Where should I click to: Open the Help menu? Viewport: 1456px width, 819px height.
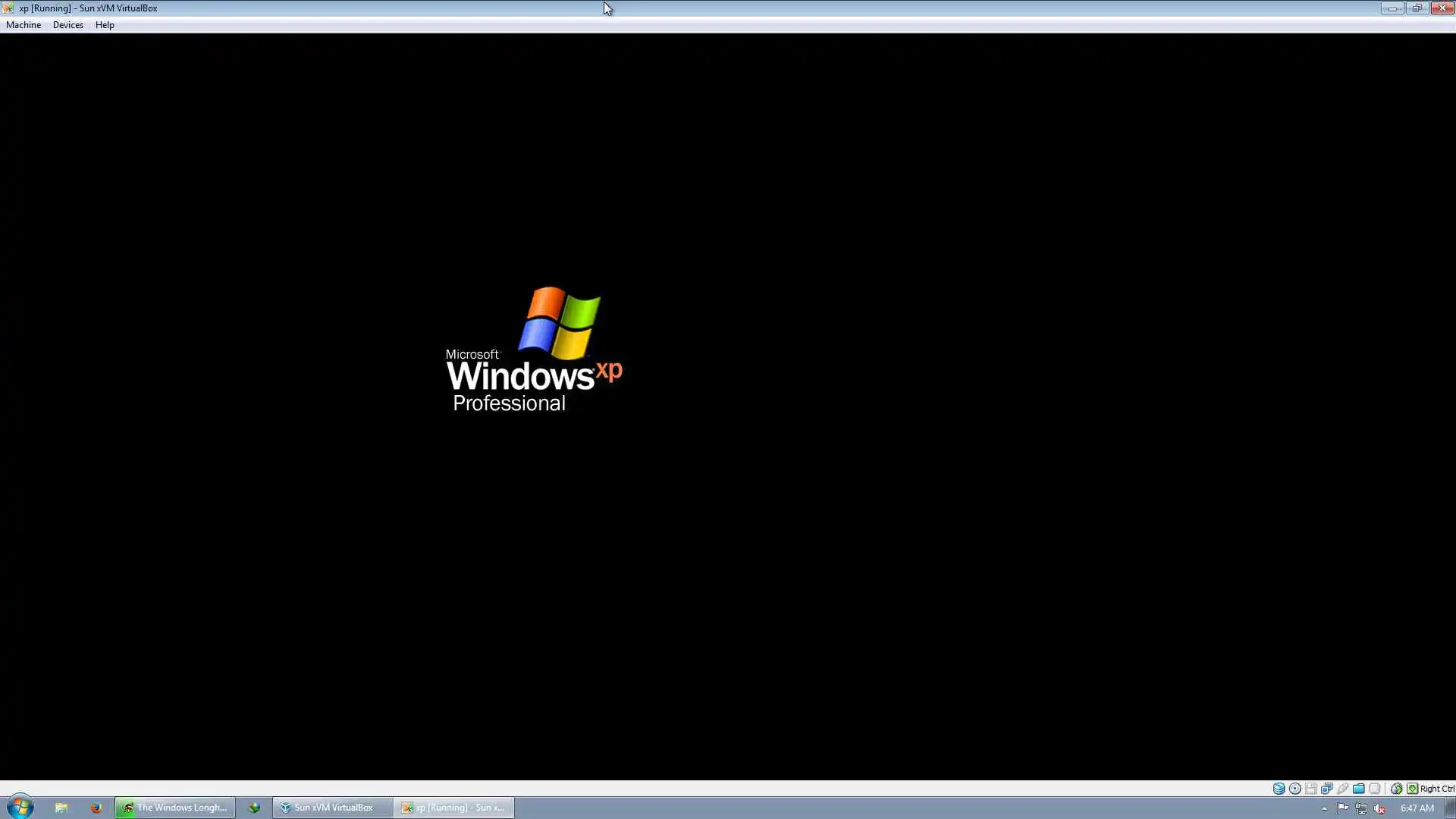pyautogui.click(x=105, y=25)
